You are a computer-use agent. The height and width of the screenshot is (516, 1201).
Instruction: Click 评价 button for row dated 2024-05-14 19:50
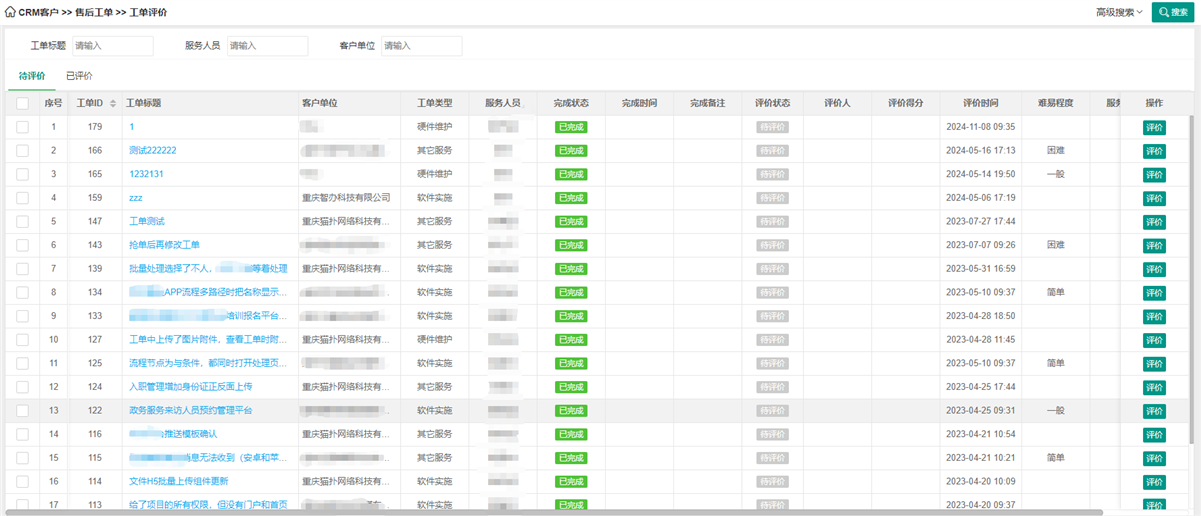click(1154, 174)
